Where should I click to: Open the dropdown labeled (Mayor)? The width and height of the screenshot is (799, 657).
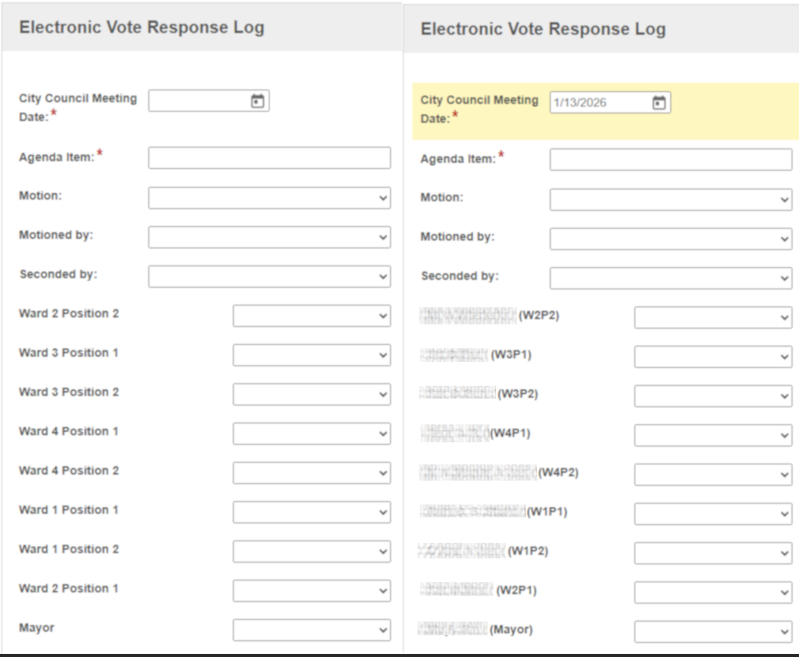(712, 631)
